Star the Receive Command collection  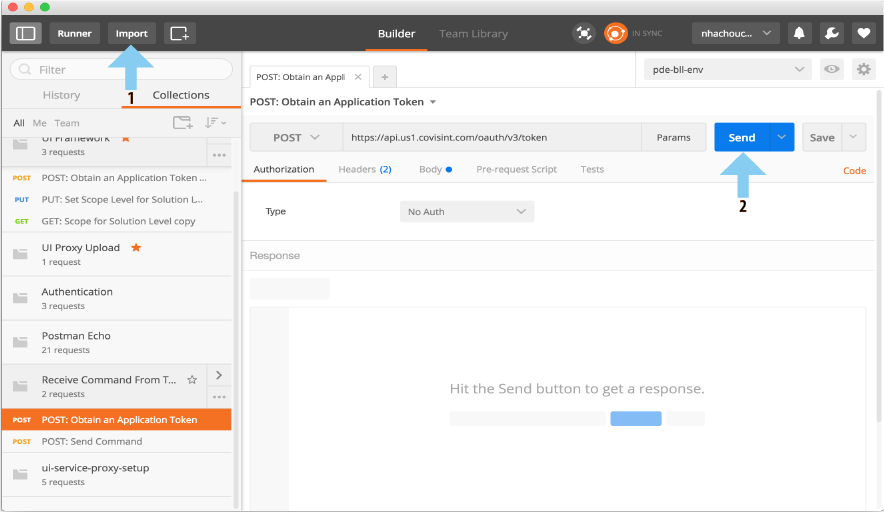click(192, 379)
